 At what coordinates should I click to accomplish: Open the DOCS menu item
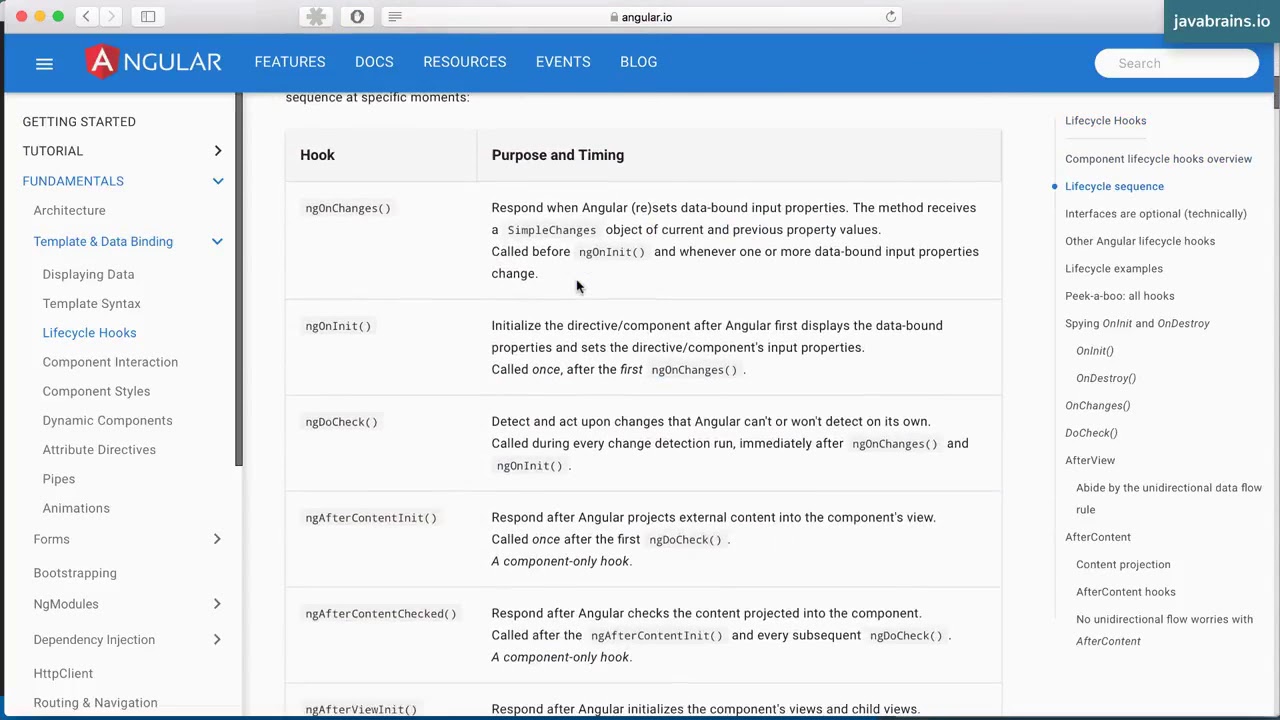(x=374, y=62)
